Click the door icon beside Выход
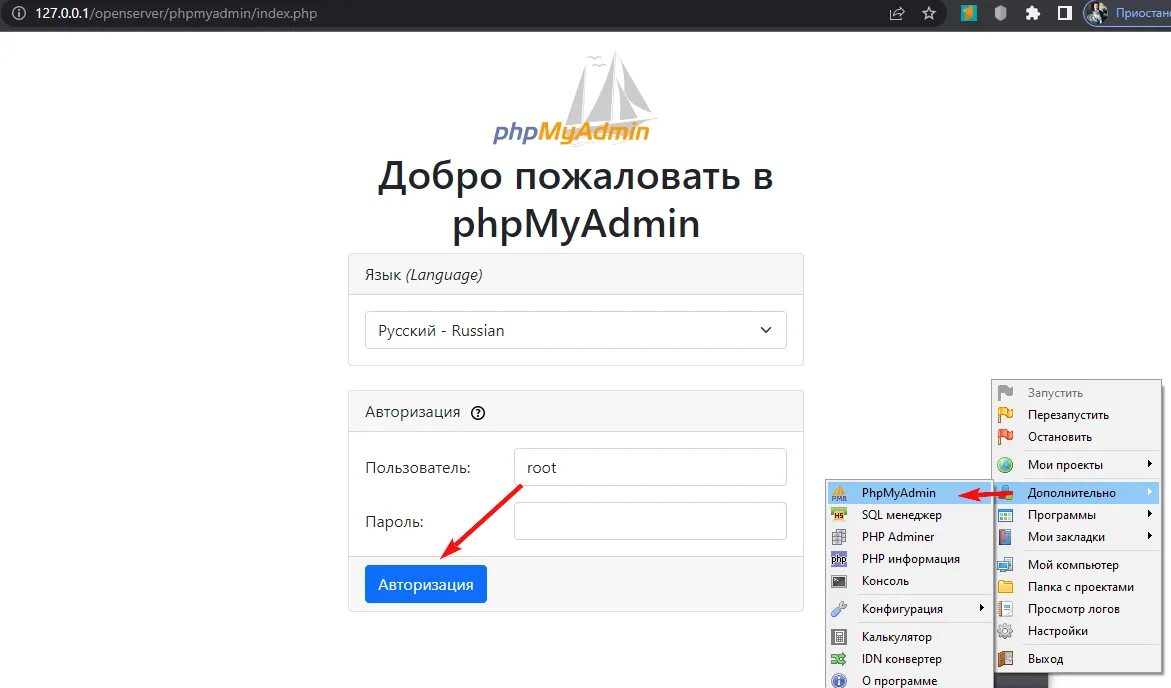1171x688 pixels. [1006, 659]
